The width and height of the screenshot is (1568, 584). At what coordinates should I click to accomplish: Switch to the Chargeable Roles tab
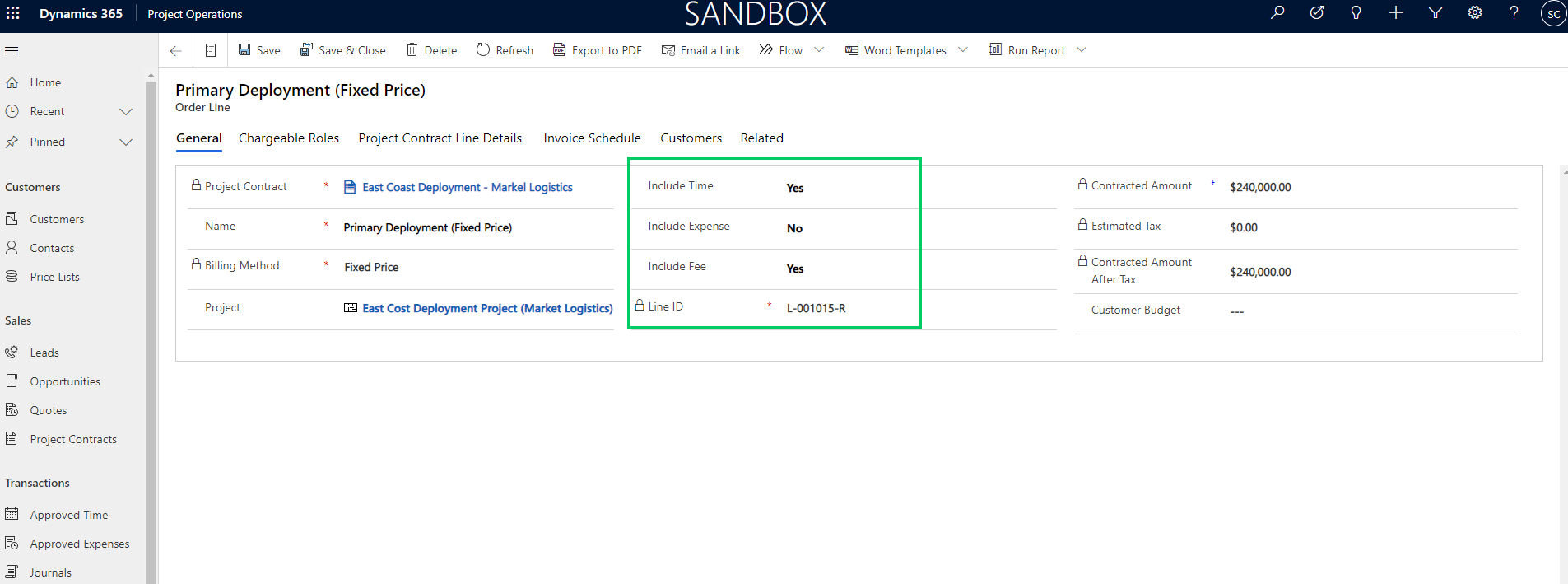click(289, 138)
